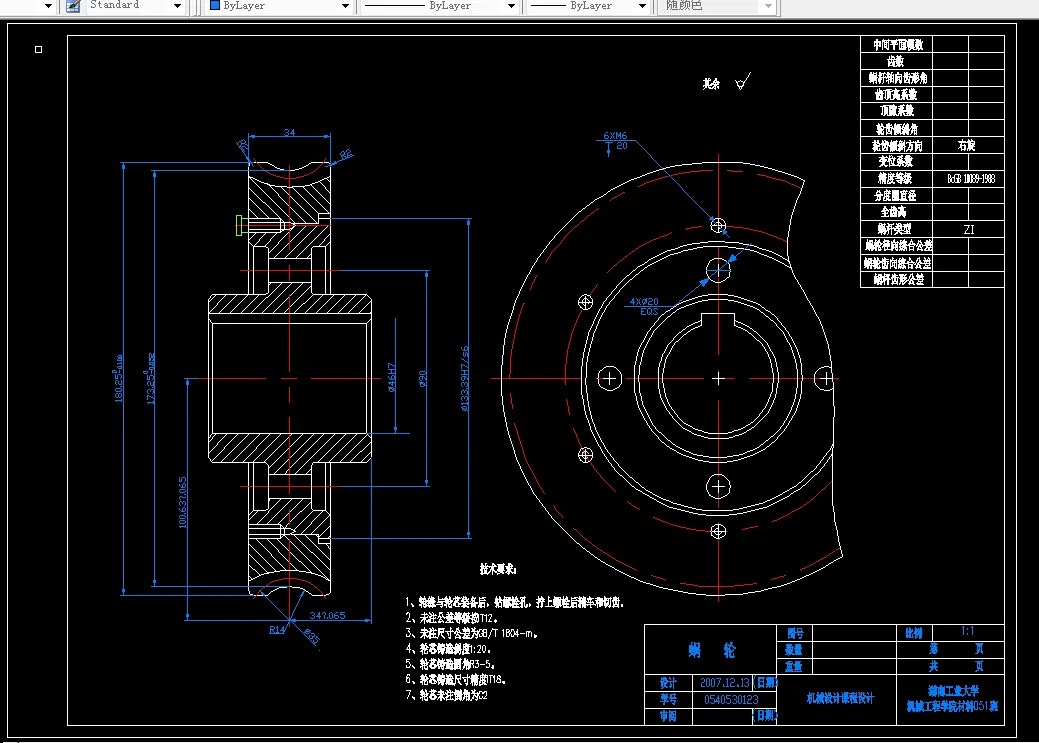This screenshot has width=1039, height=743.
Task: Click the EQS annotation text
Action: 649,312
